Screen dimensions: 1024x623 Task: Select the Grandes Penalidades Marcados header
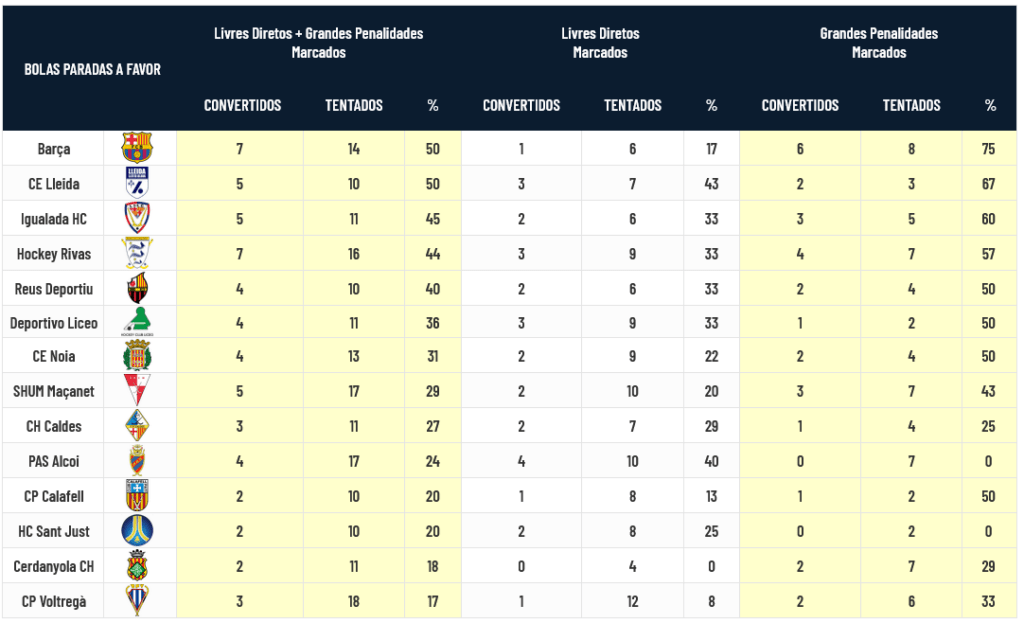point(879,43)
